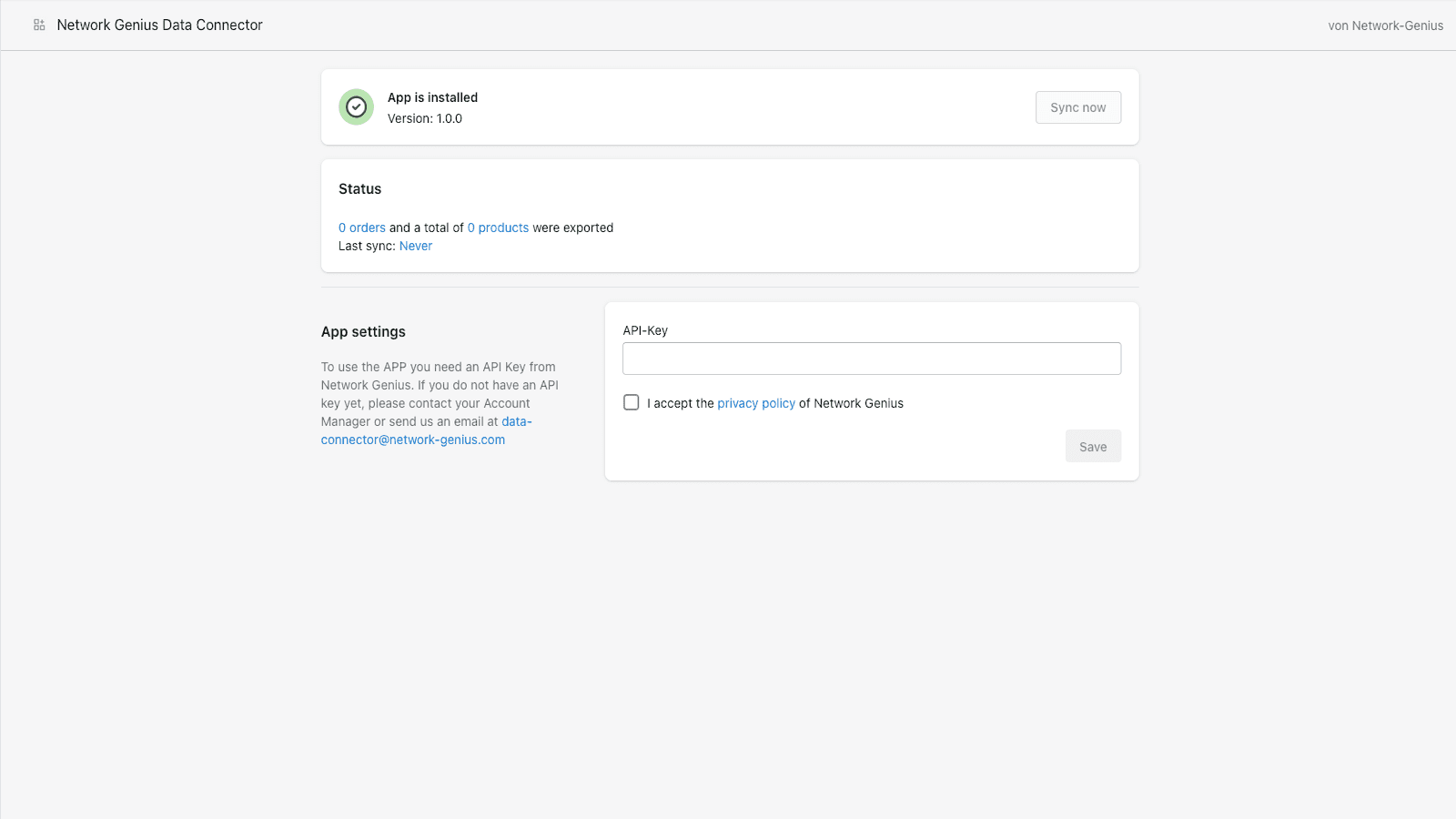The width and height of the screenshot is (1456, 819).
Task: Click the App is installed text
Action: (x=432, y=98)
